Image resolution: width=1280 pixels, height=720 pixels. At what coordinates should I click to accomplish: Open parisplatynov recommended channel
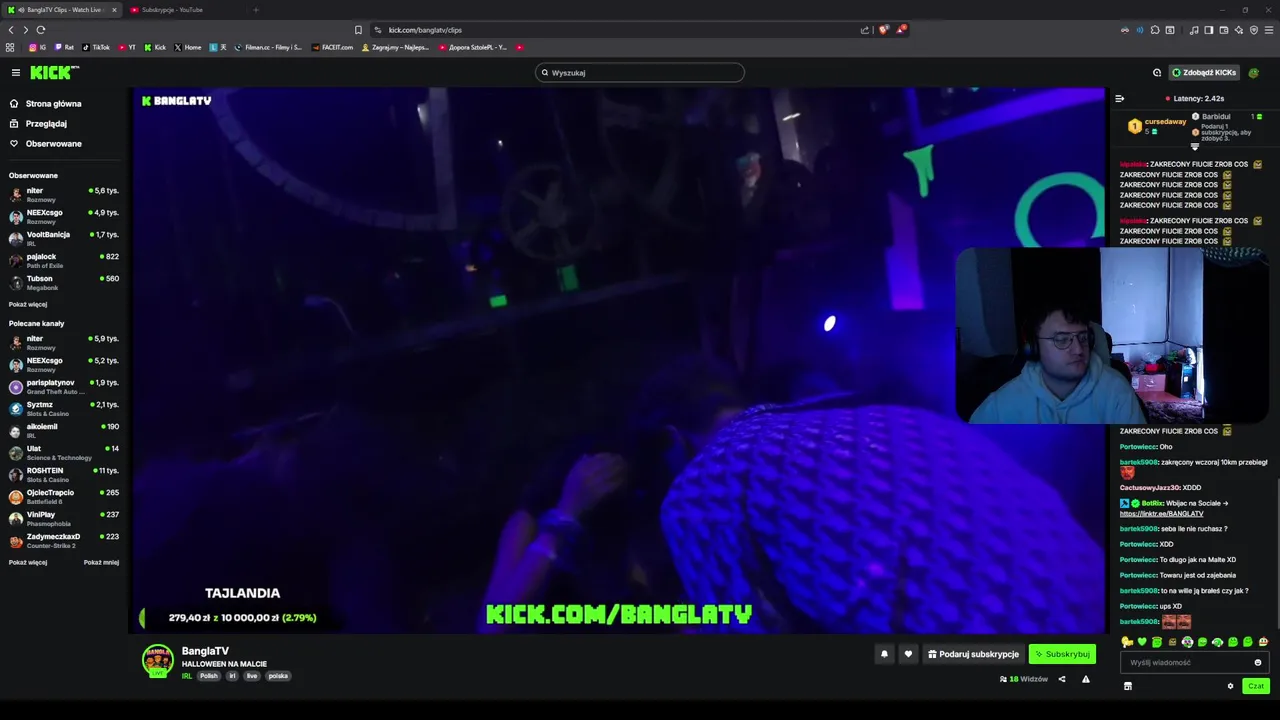(64, 386)
